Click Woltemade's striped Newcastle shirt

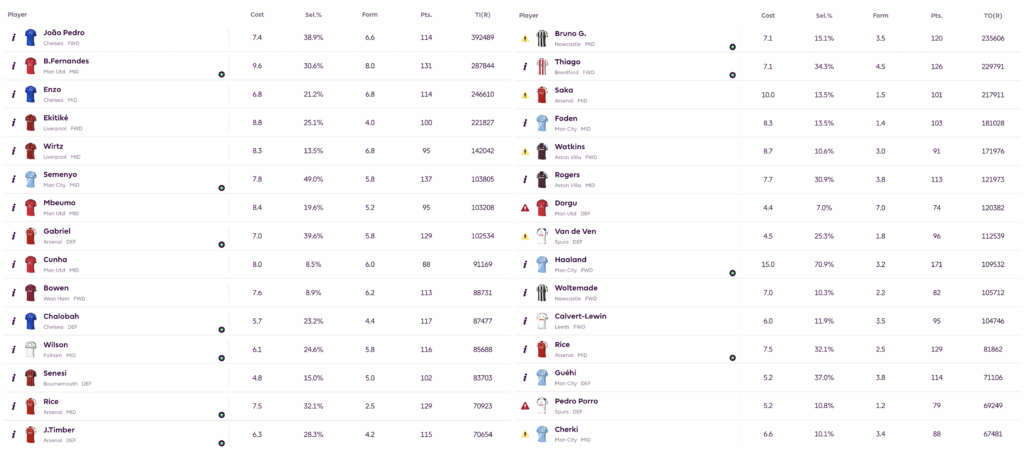pyautogui.click(x=542, y=293)
